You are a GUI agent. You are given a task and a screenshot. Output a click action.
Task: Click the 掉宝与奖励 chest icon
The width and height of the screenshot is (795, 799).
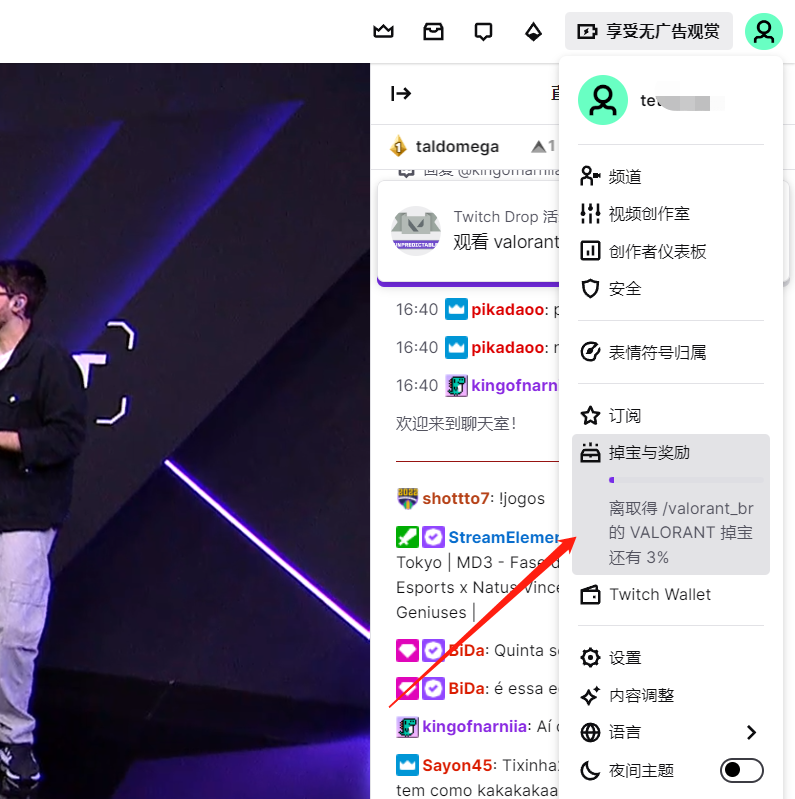coord(590,452)
